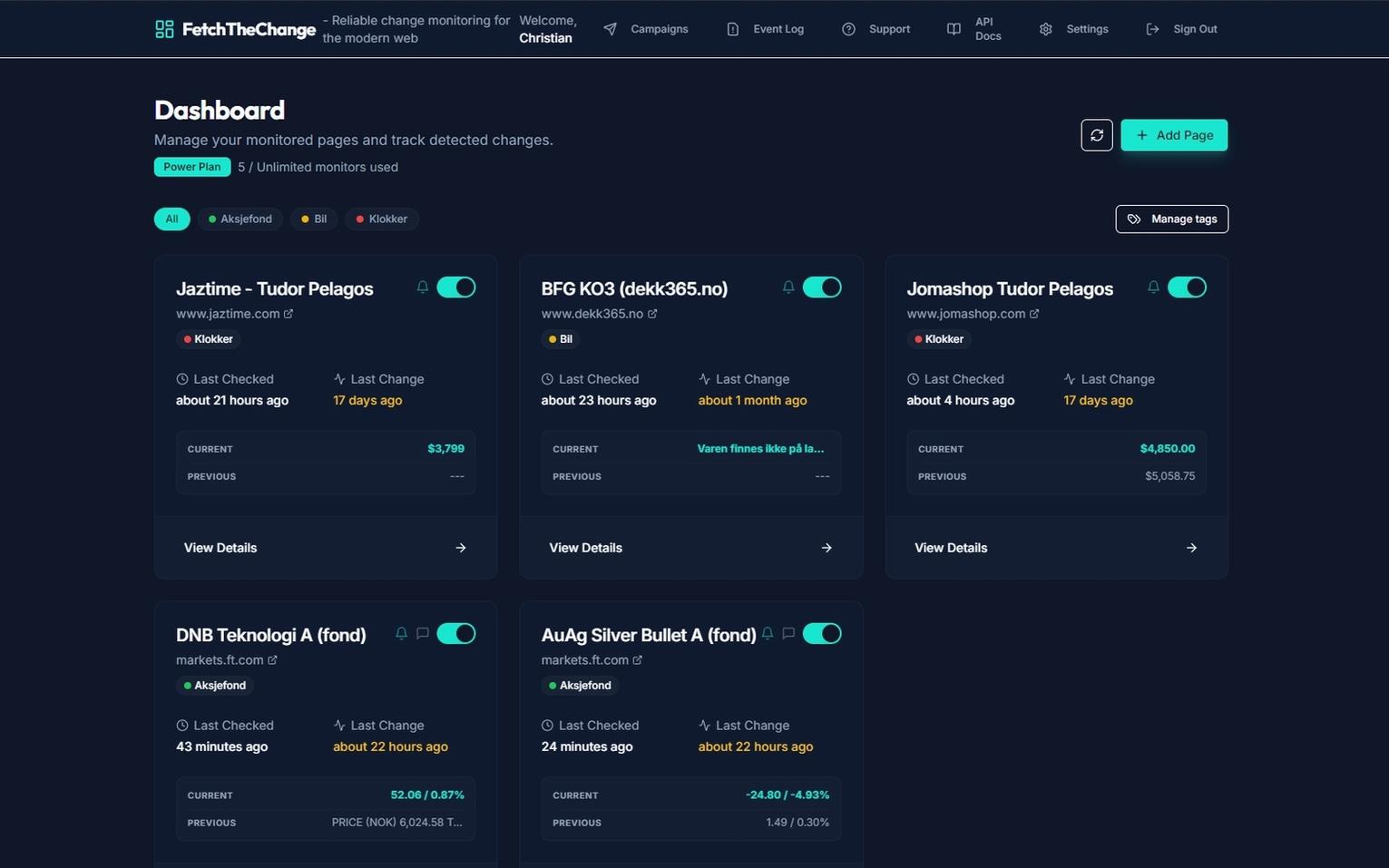Click the comment icon on AuAg Silver Bullet A
Viewport: 1389px width, 868px height.
coord(788,633)
